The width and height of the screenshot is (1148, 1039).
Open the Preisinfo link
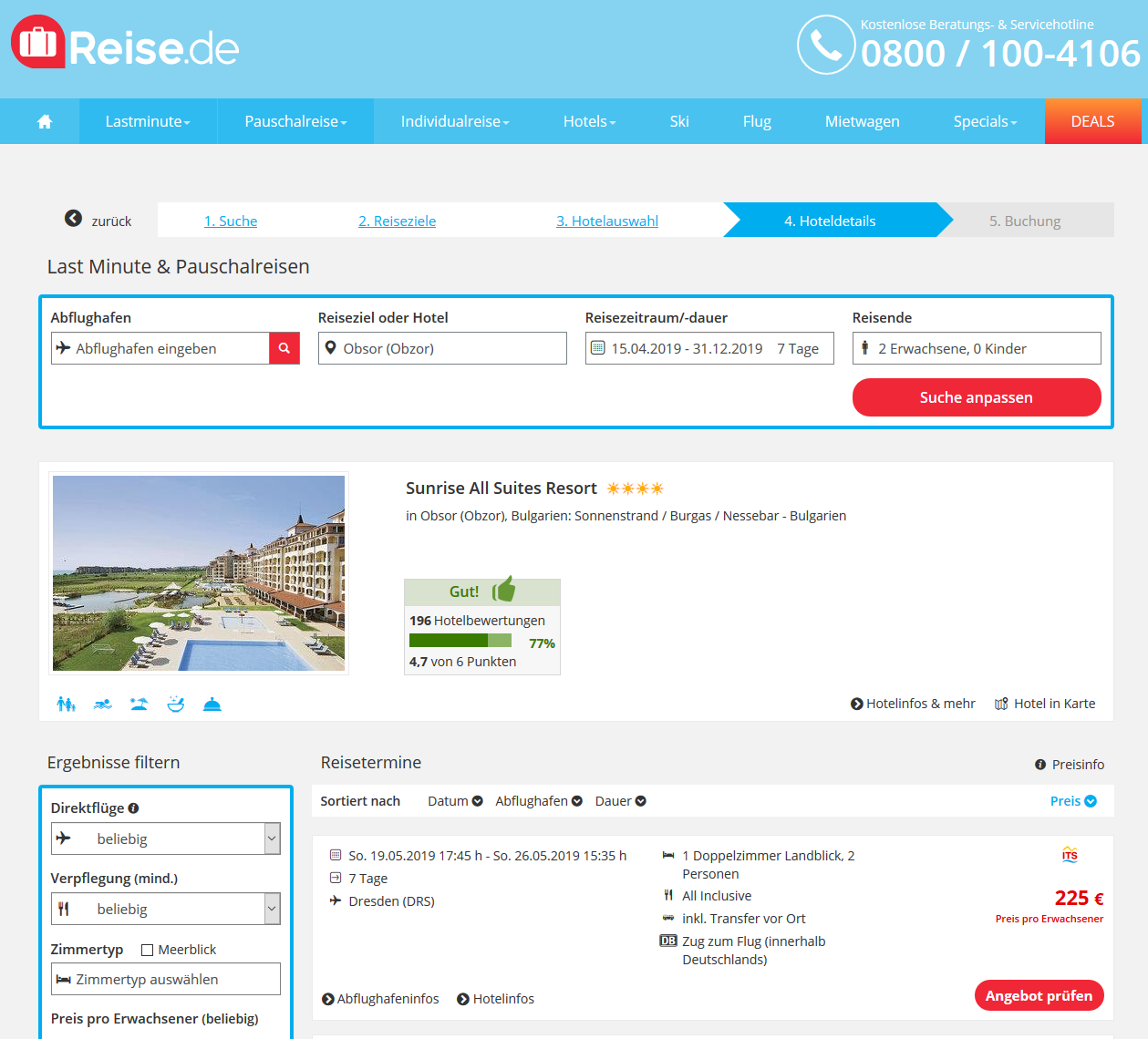1070,765
